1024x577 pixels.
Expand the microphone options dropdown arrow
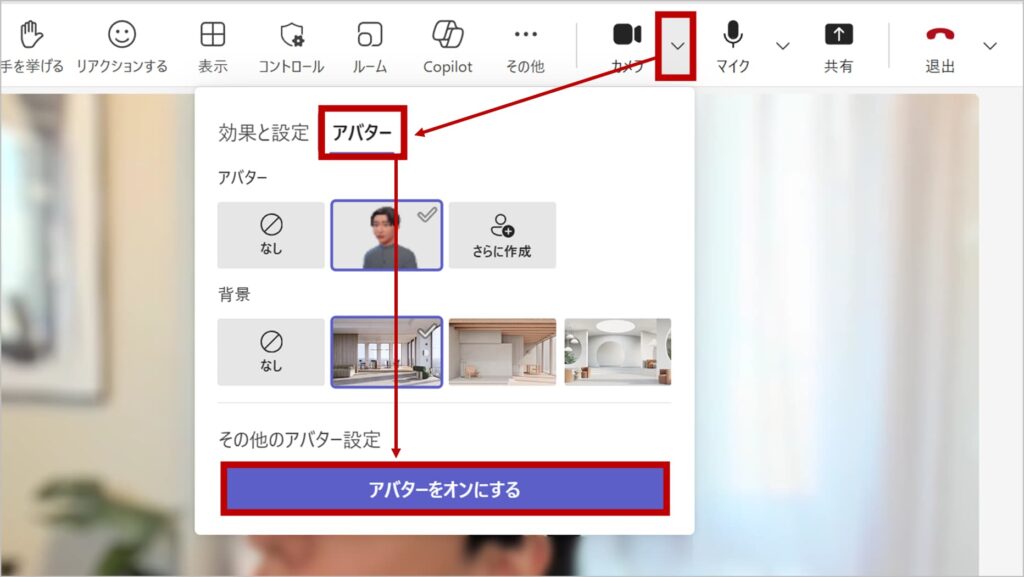[783, 46]
